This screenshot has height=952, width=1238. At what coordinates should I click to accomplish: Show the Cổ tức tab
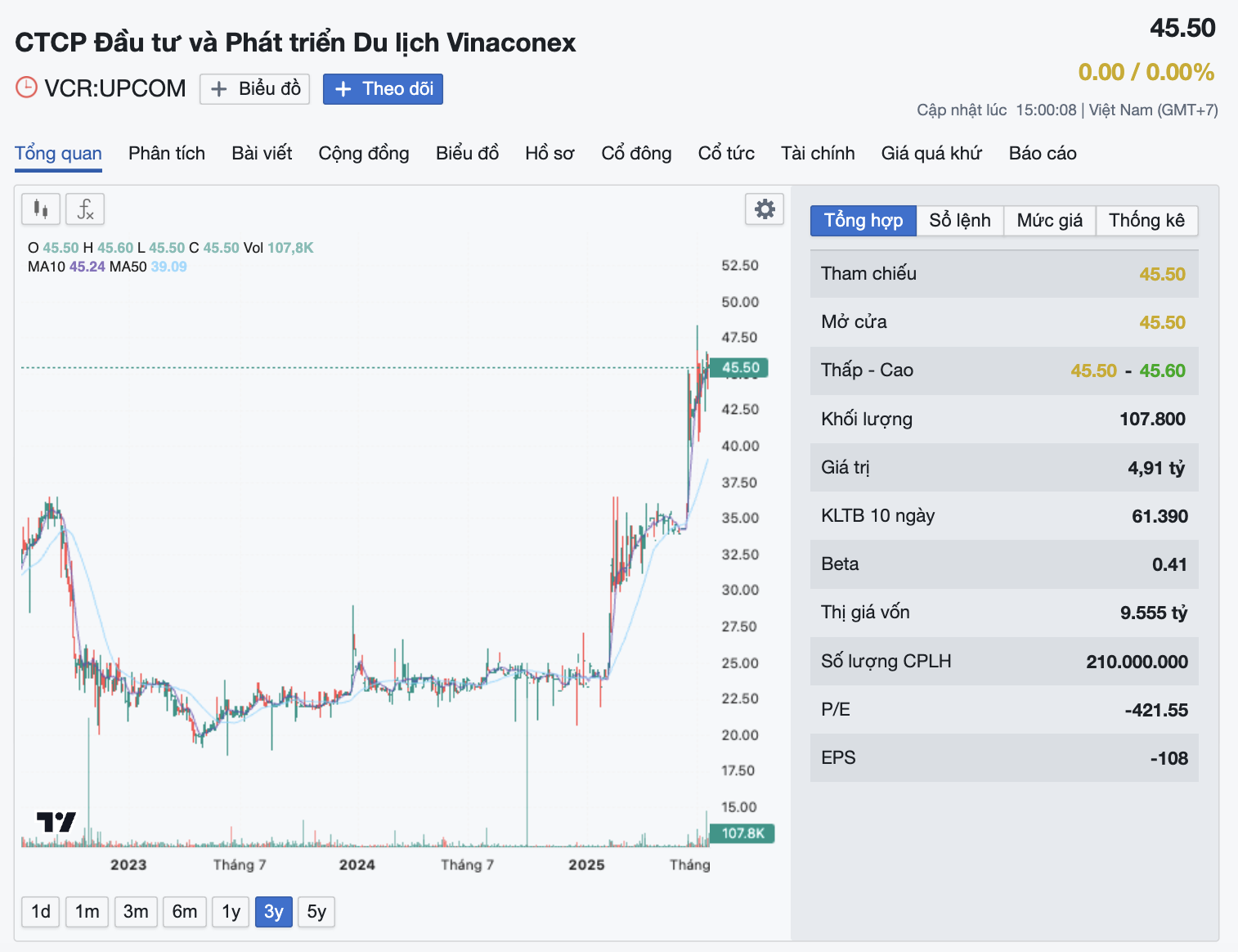726,154
